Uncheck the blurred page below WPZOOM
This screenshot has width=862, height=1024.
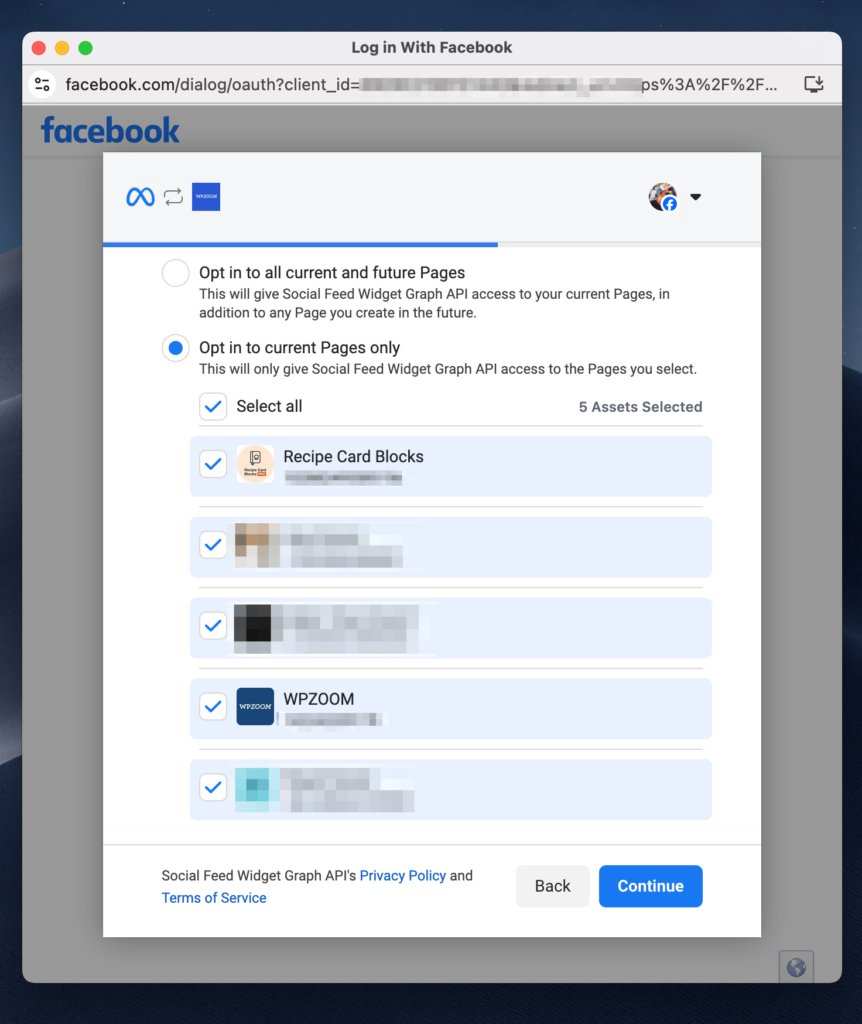(213, 787)
